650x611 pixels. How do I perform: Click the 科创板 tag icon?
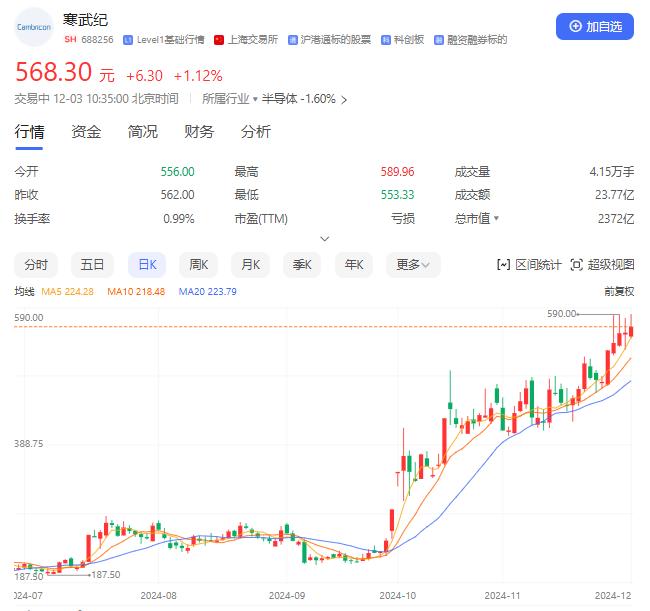(x=386, y=40)
